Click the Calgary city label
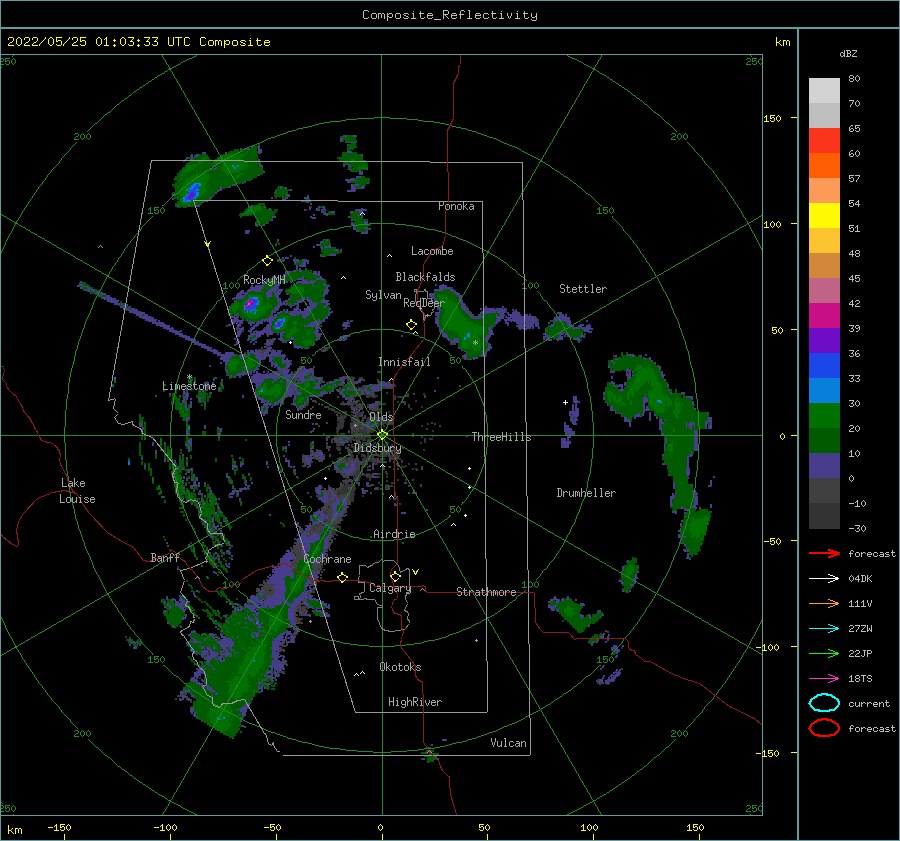The image size is (900, 841). (390, 588)
